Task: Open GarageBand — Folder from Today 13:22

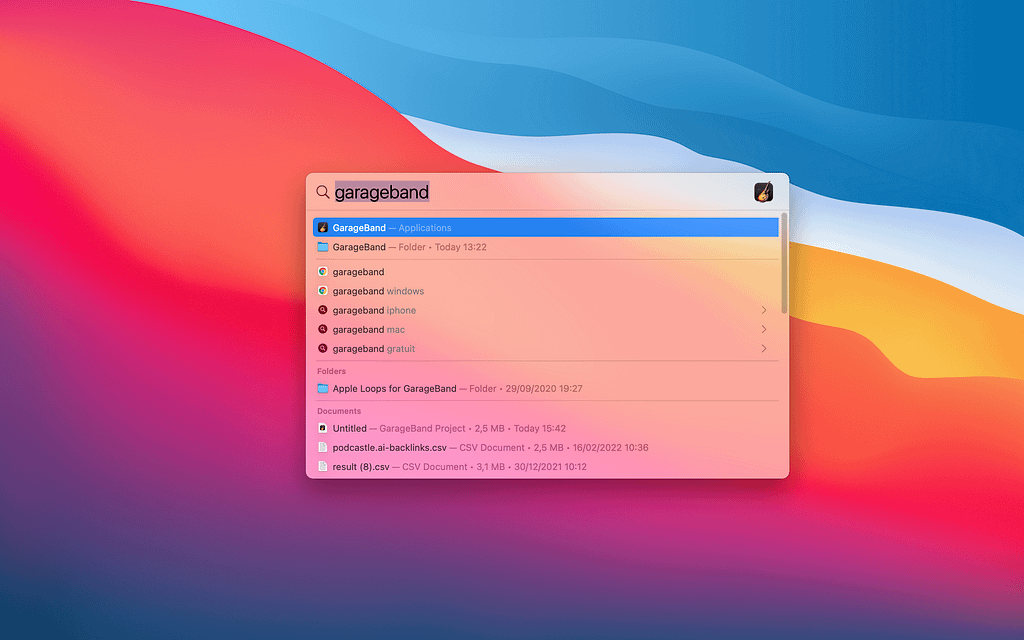Action: click(546, 247)
